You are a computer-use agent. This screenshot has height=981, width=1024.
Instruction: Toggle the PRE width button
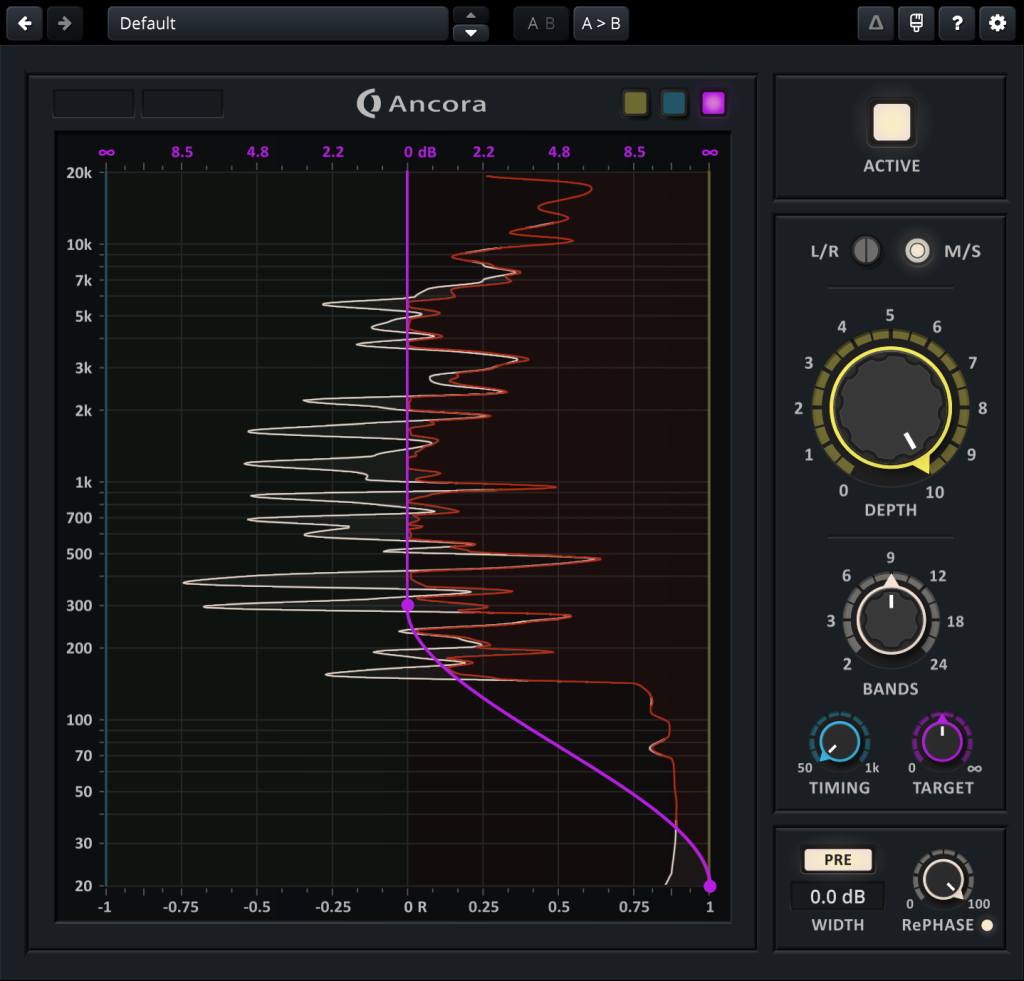click(837, 860)
